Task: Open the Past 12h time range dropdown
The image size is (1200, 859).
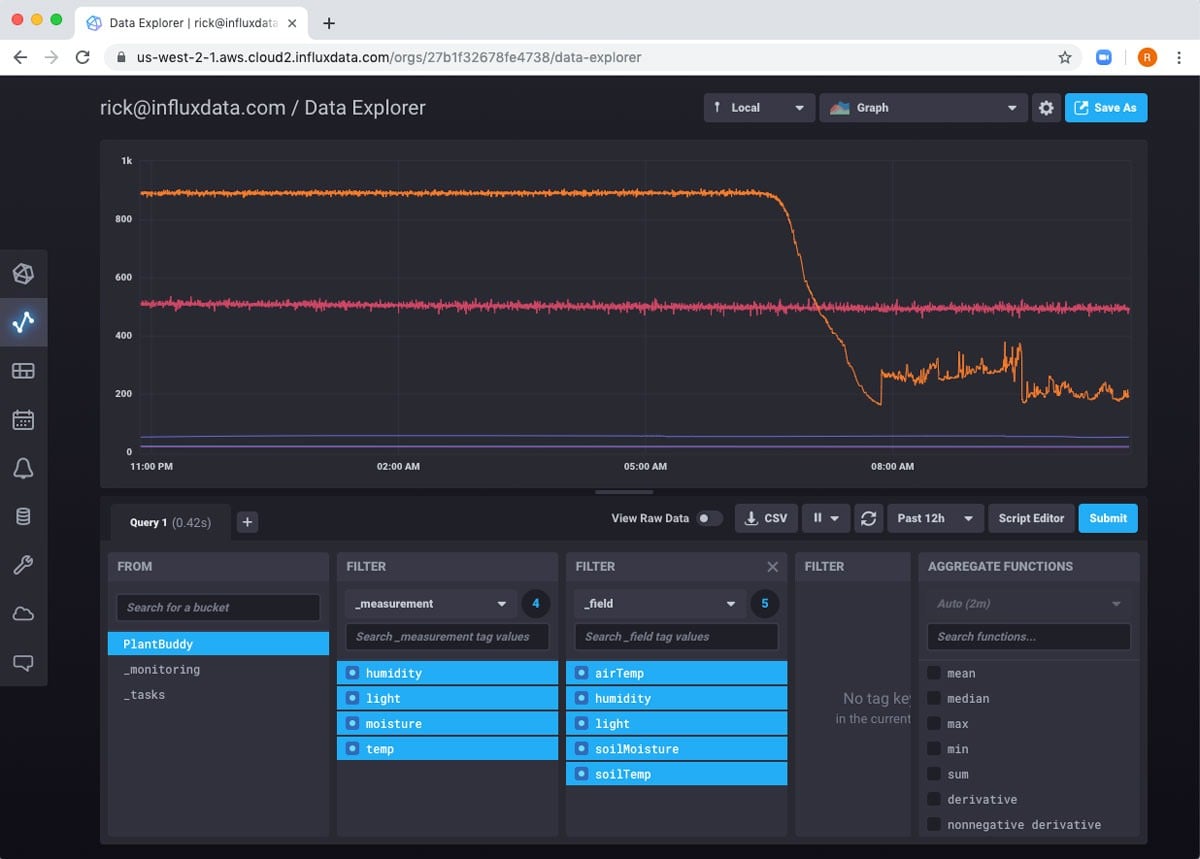Action: (934, 518)
